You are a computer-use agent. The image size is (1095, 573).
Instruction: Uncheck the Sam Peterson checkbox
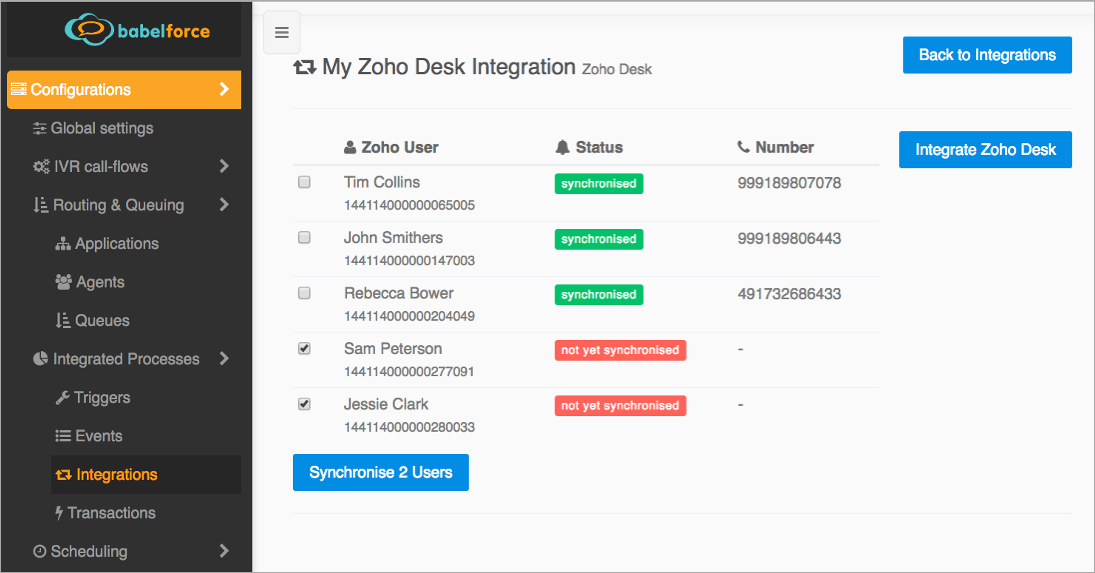[x=305, y=348]
